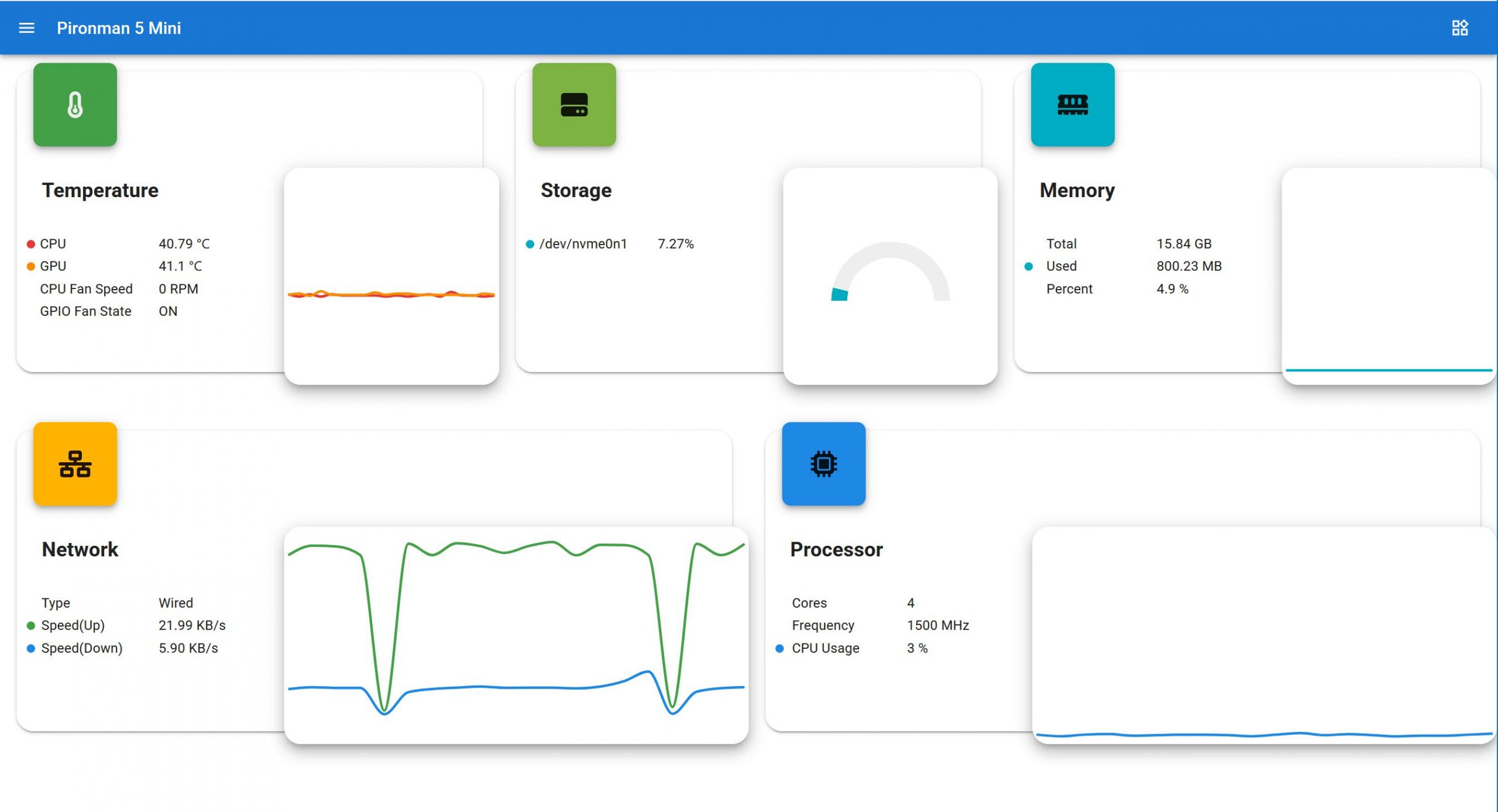The height and width of the screenshot is (812, 1498).
Task: Click the CPU usage line chart
Action: point(1263,635)
